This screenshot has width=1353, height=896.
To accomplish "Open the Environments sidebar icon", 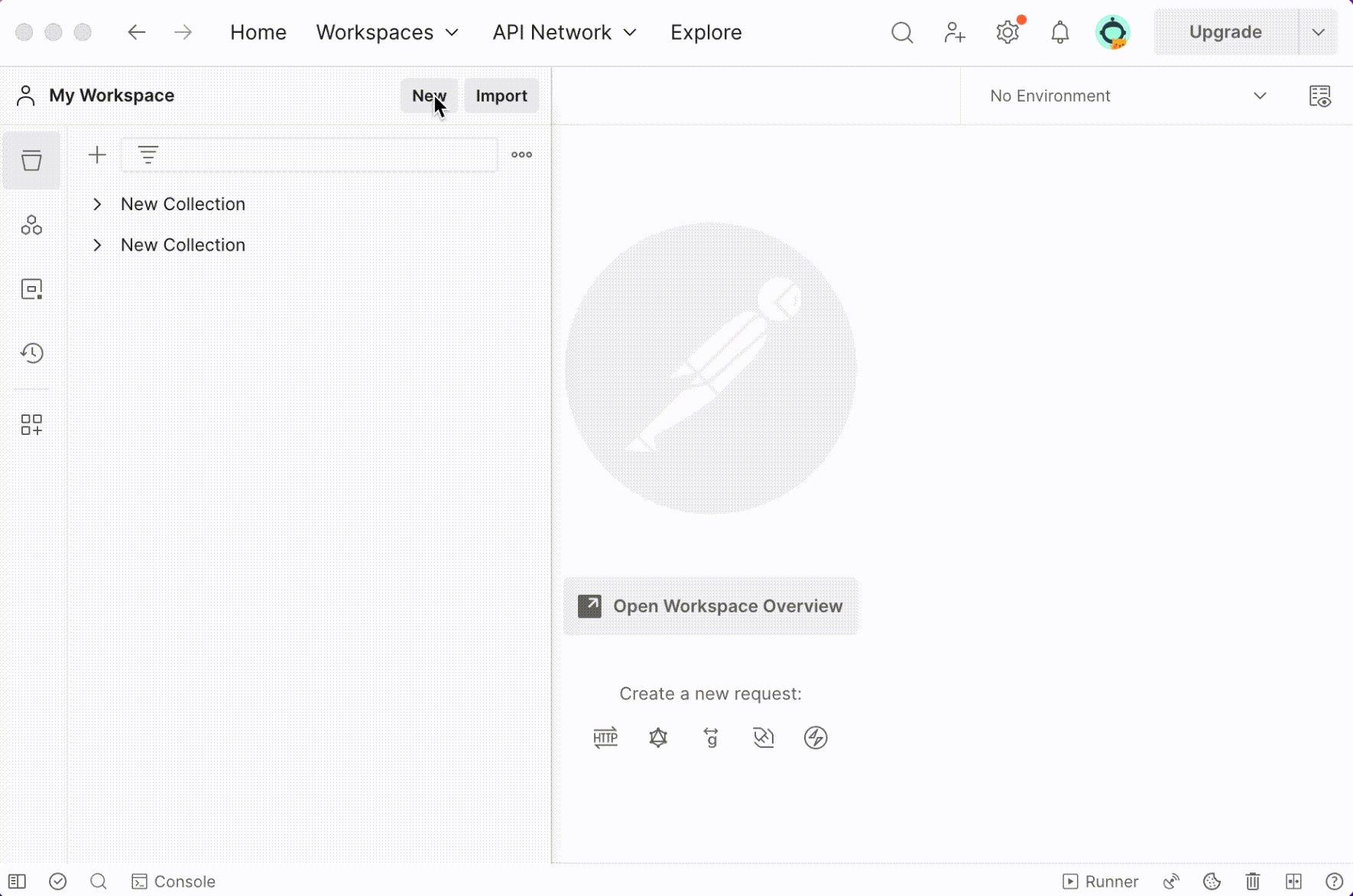I will click(31, 225).
